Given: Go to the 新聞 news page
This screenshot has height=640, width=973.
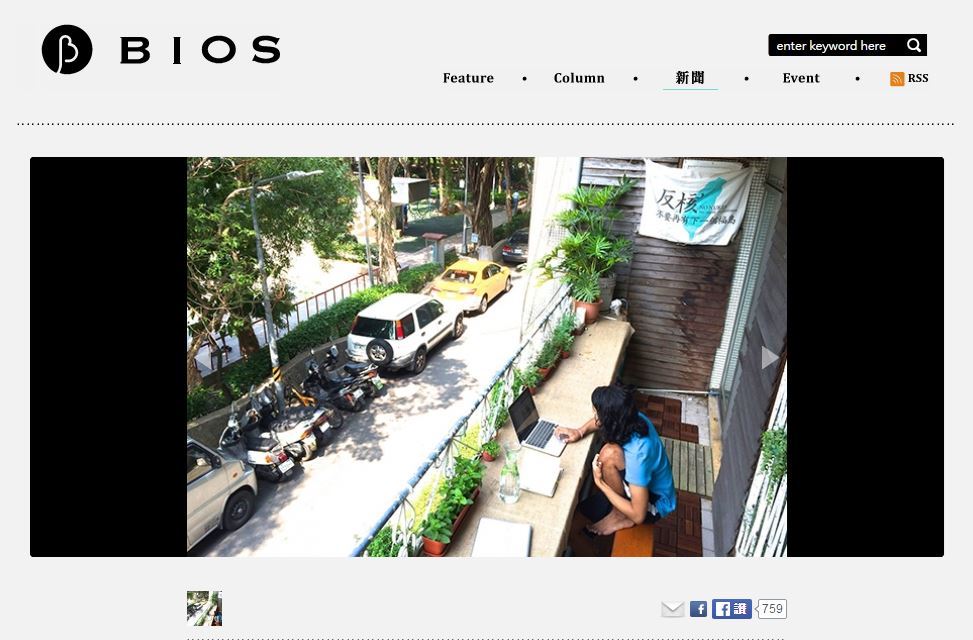Looking at the screenshot, I should (x=690, y=78).
